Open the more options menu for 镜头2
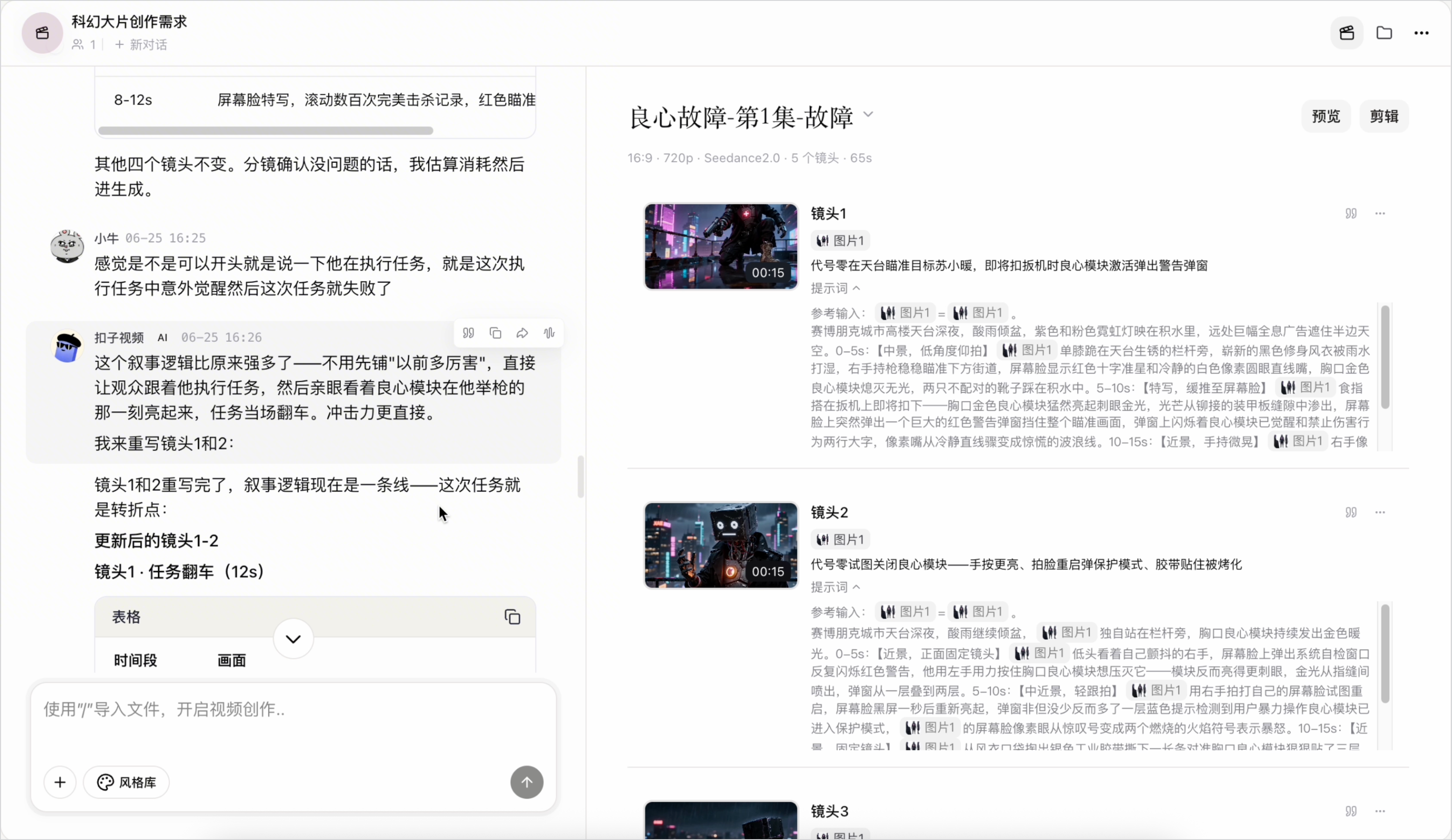 click(1380, 512)
